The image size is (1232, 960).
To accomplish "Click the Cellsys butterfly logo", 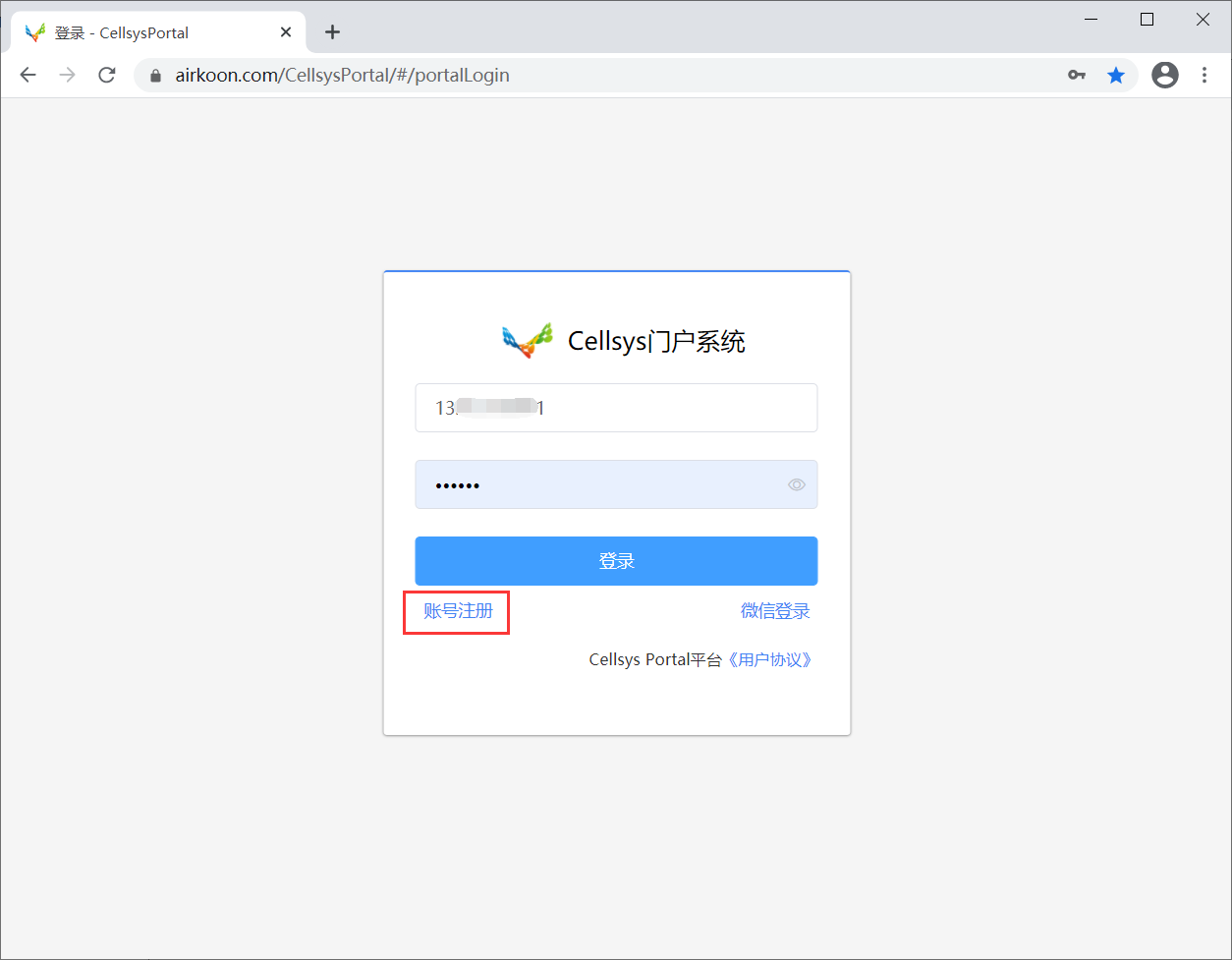I will 528,340.
